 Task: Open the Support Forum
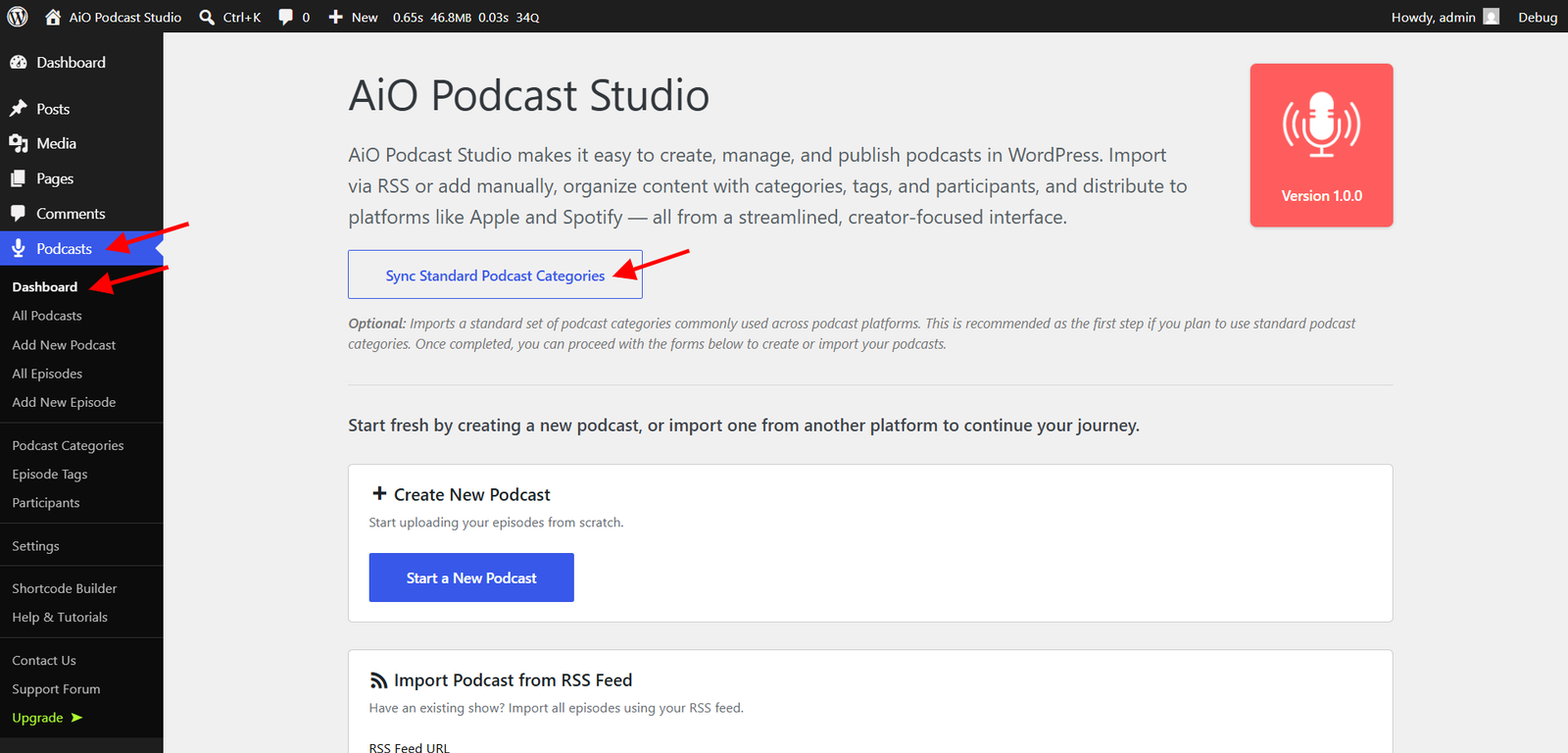pos(56,689)
